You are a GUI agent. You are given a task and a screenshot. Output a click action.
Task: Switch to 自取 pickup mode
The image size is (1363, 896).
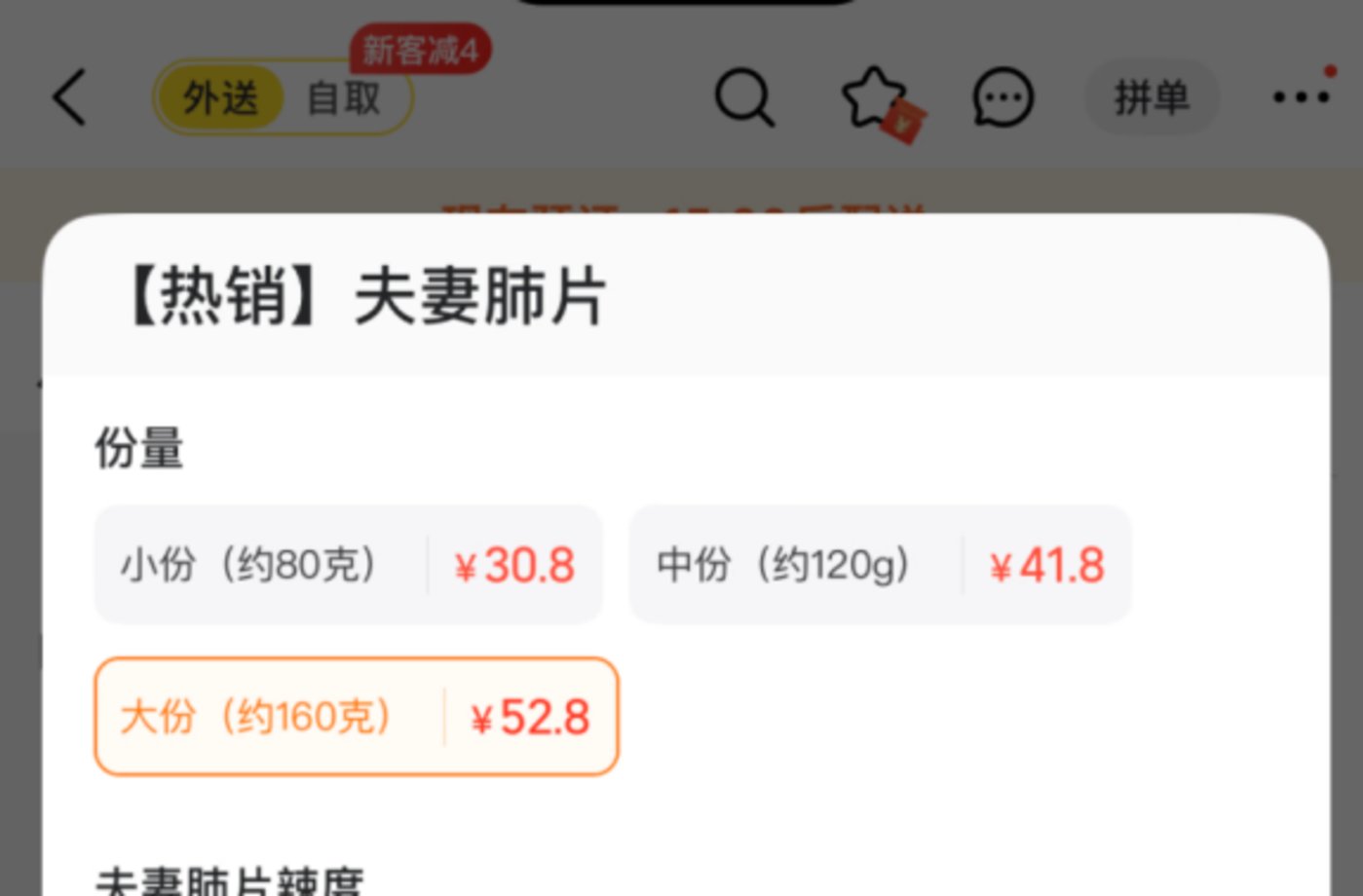[x=344, y=98]
